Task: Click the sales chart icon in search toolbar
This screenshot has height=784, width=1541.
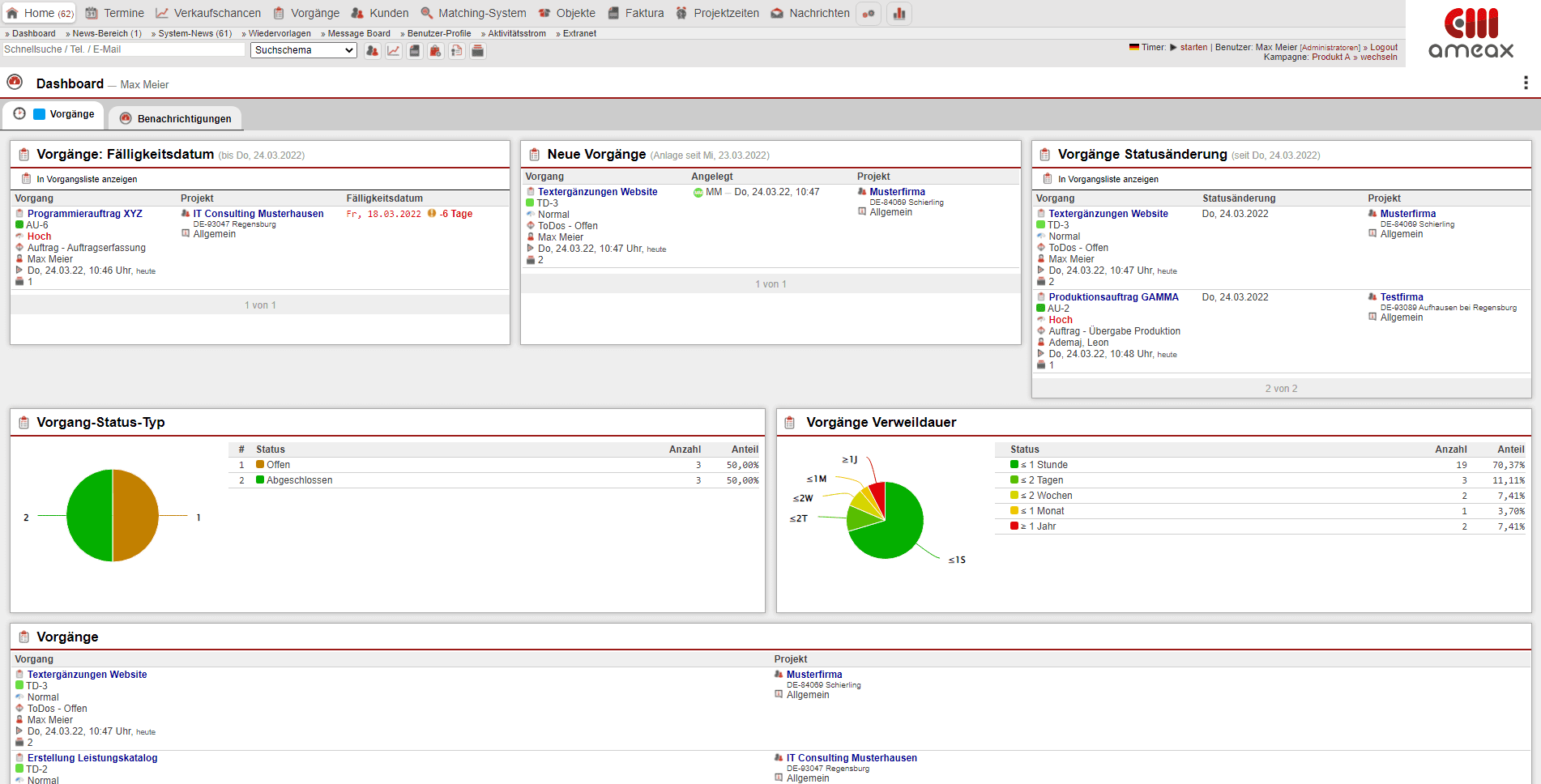Action: 393,51
